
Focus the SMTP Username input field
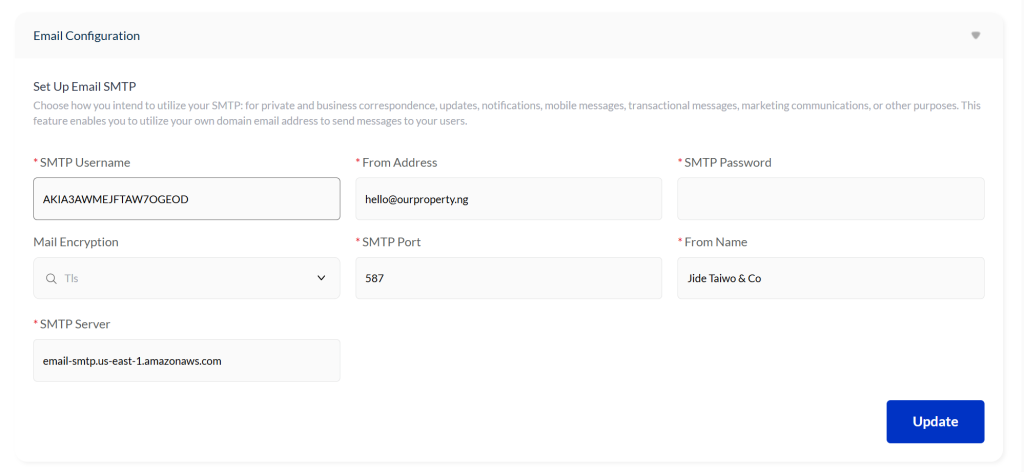[x=186, y=199]
